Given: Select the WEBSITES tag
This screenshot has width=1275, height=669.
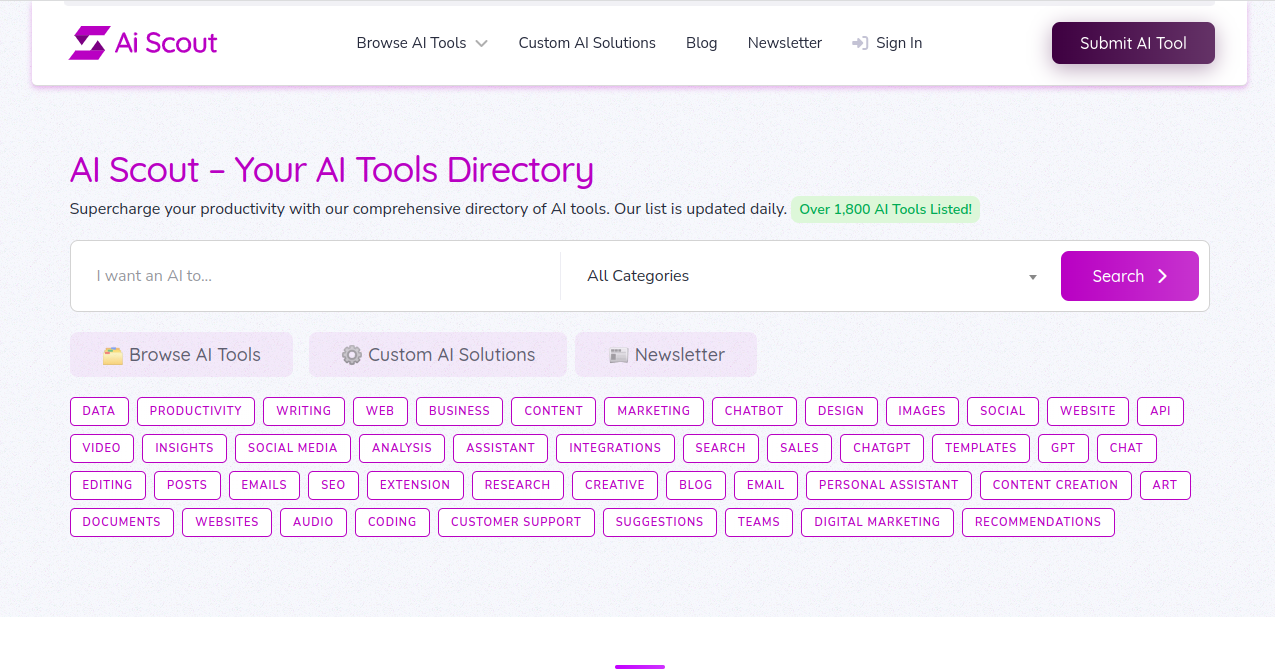Looking at the screenshot, I should click(227, 522).
